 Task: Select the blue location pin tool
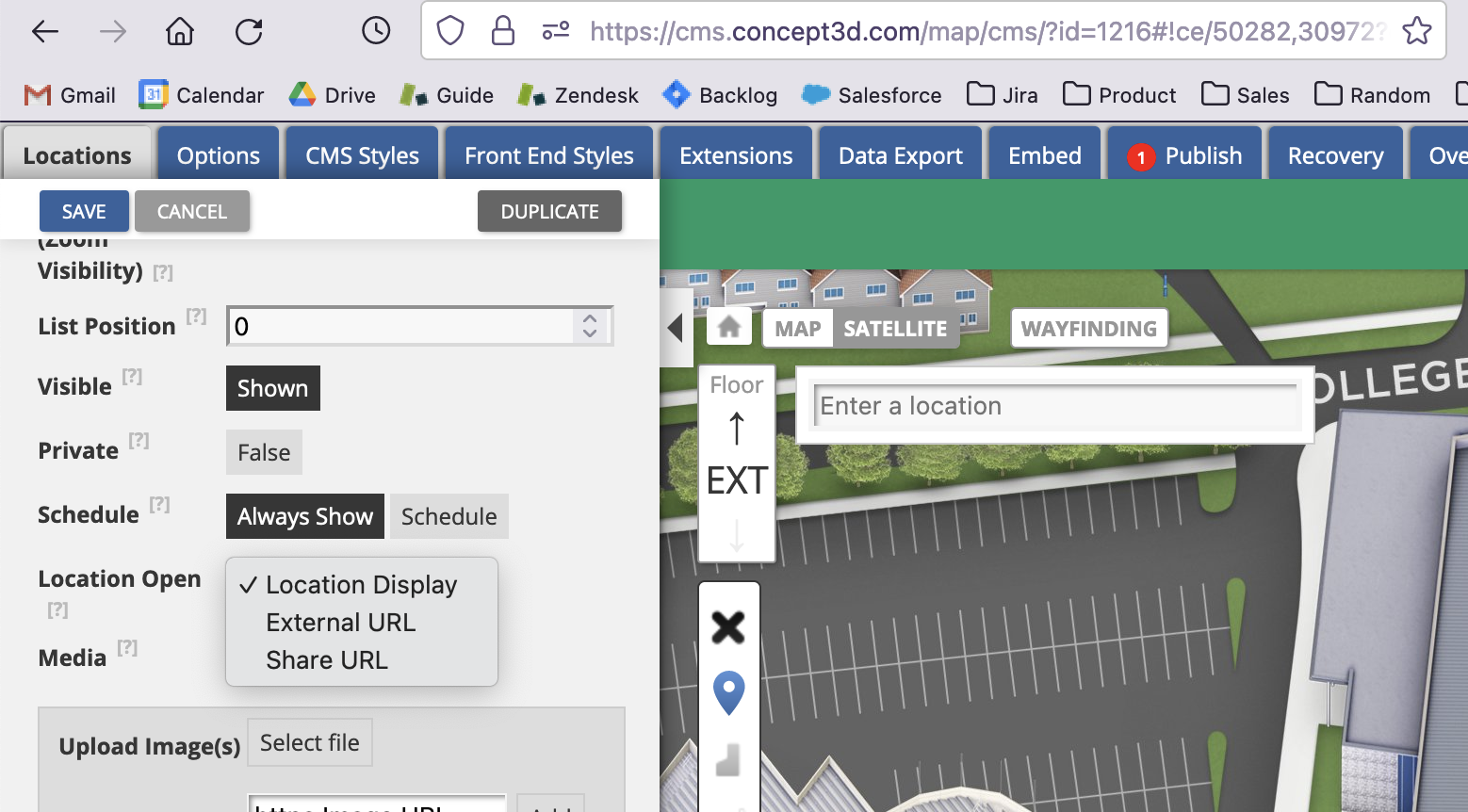coord(728,693)
